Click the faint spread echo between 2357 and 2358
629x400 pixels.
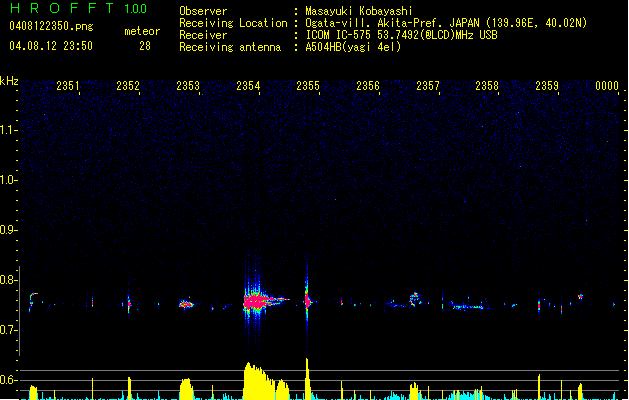tap(467, 306)
